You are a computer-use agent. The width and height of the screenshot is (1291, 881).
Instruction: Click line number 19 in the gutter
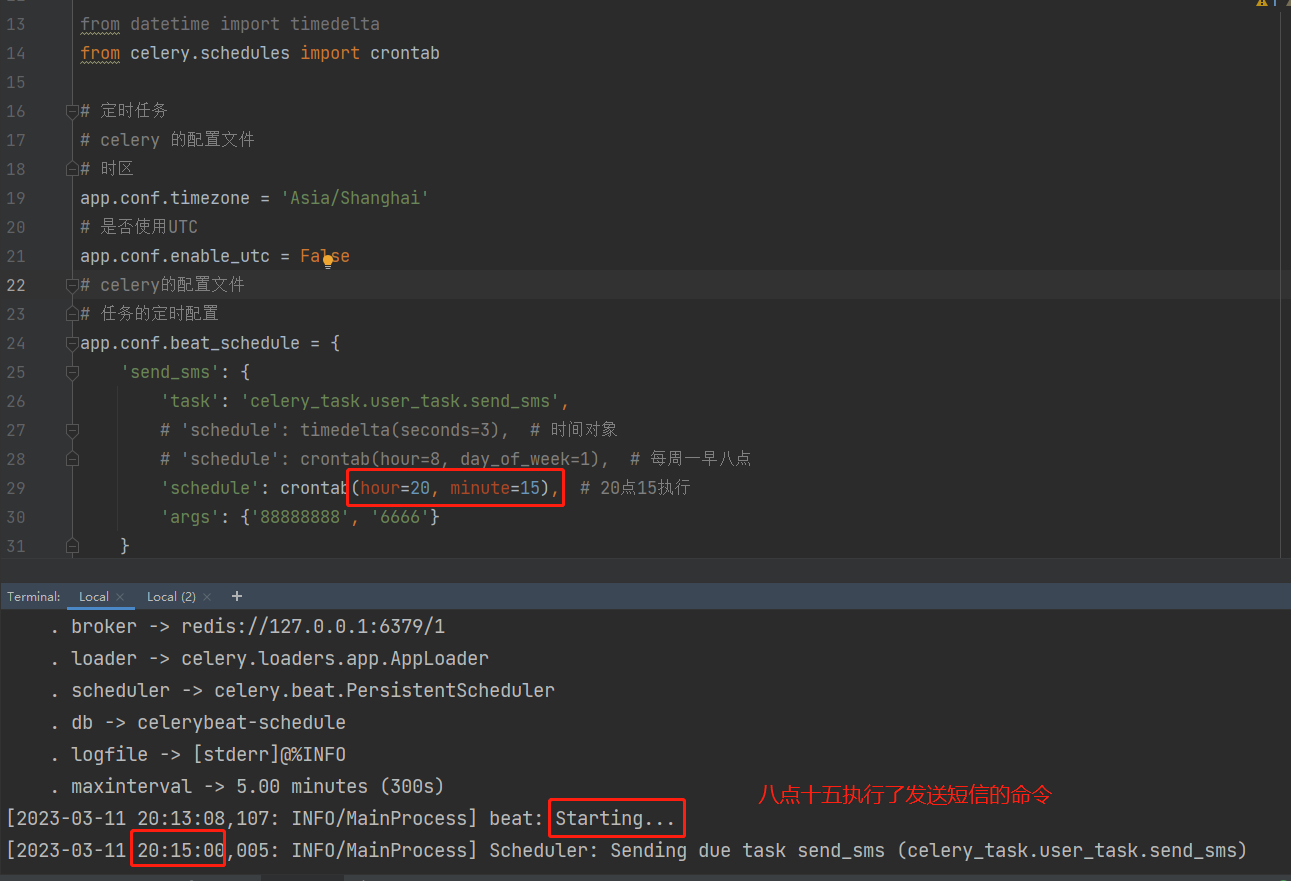(x=16, y=198)
